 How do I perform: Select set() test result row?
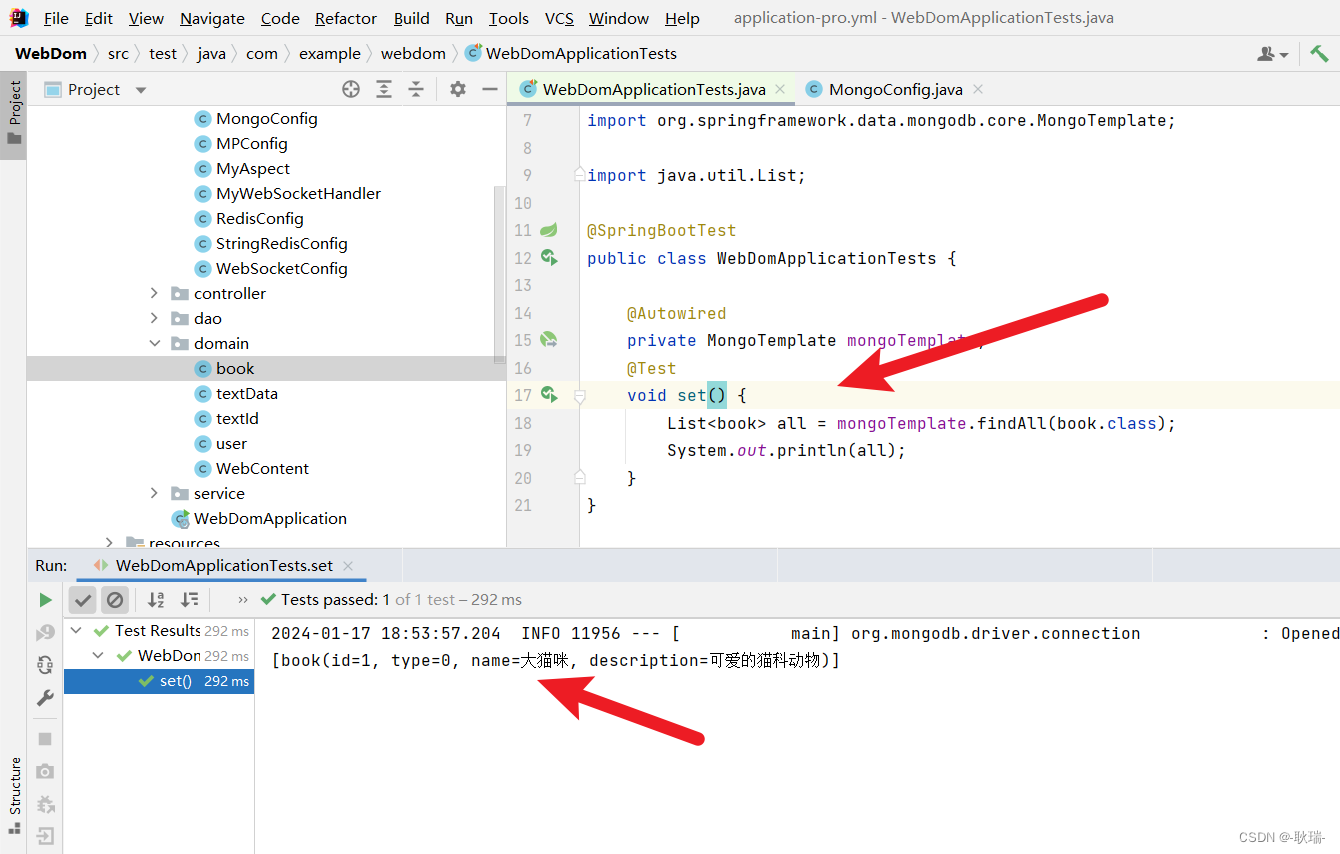click(x=159, y=681)
